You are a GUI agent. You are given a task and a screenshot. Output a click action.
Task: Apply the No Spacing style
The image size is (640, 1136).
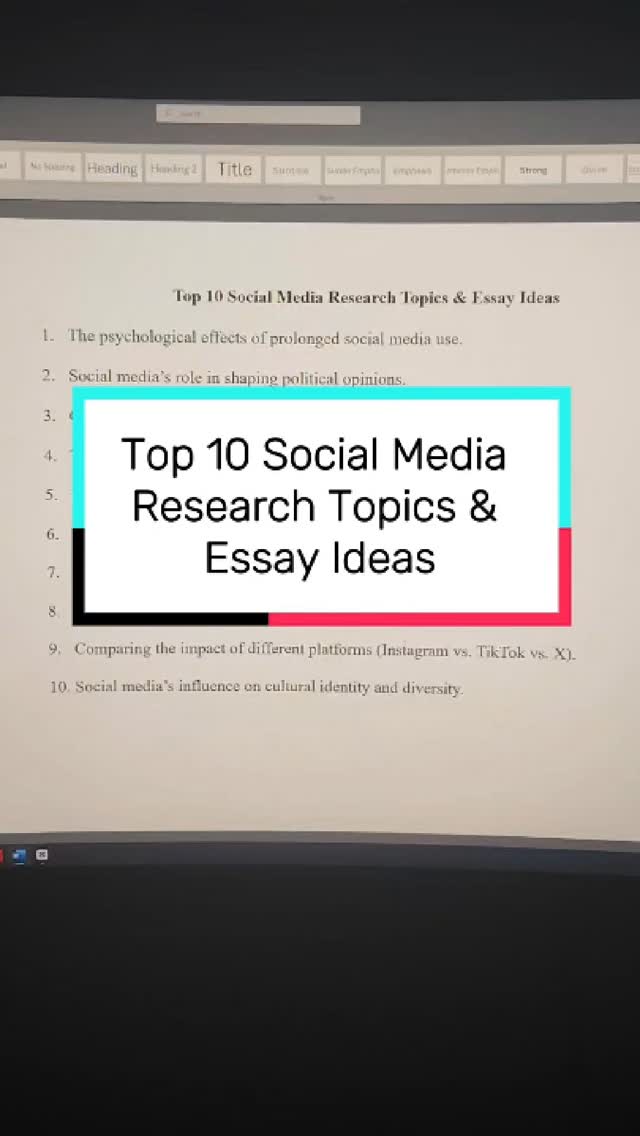(52, 167)
